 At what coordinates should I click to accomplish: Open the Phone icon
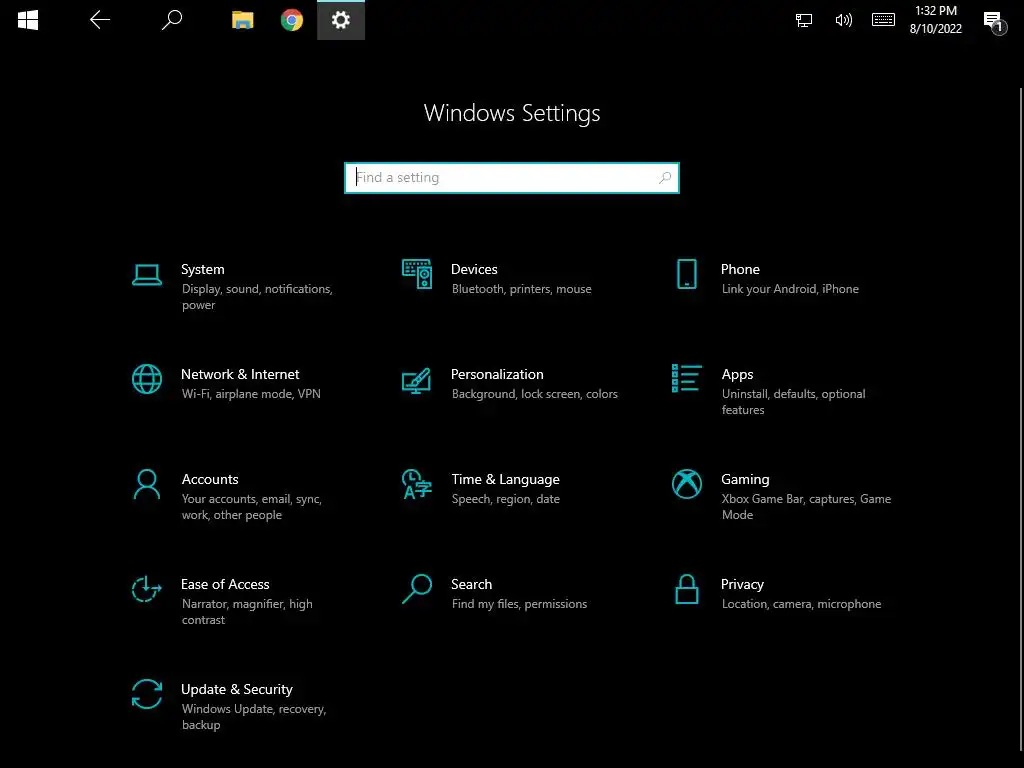(686, 274)
